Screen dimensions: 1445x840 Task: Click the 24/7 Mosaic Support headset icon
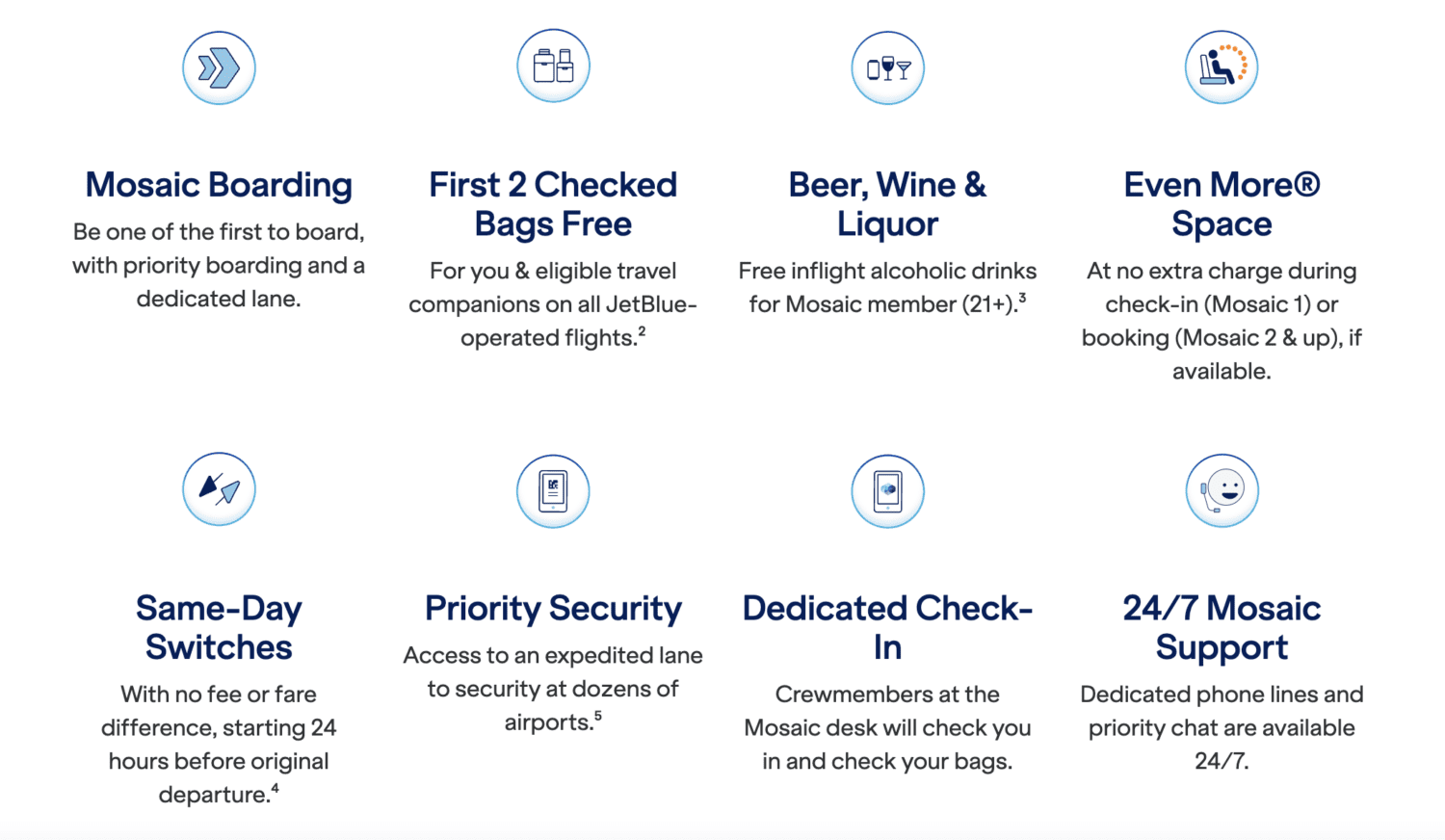click(1222, 490)
